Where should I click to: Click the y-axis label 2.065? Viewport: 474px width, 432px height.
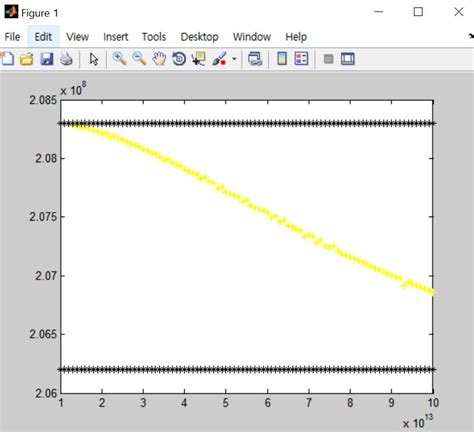click(43, 334)
